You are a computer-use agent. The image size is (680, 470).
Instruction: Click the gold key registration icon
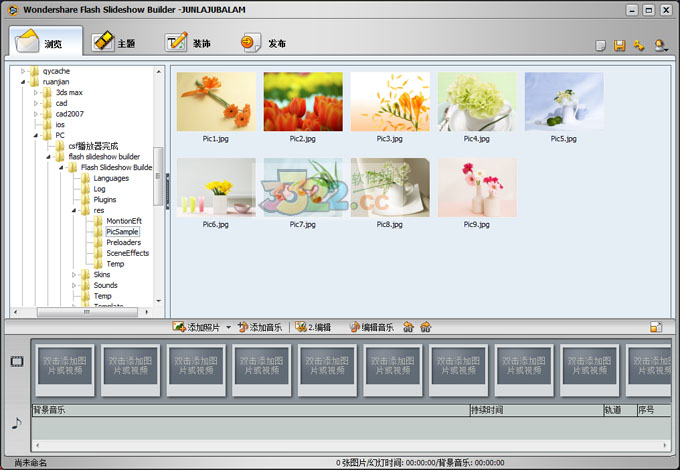pos(639,46)
